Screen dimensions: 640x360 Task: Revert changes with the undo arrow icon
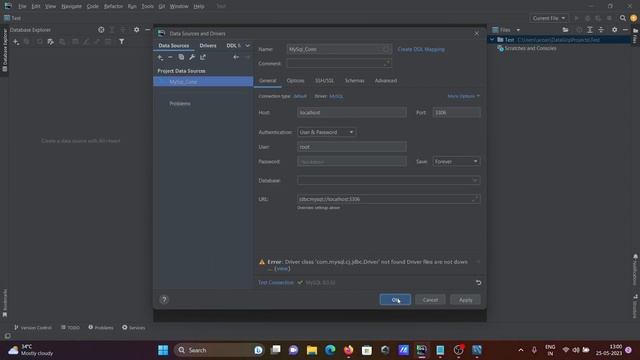click(478, 282)
